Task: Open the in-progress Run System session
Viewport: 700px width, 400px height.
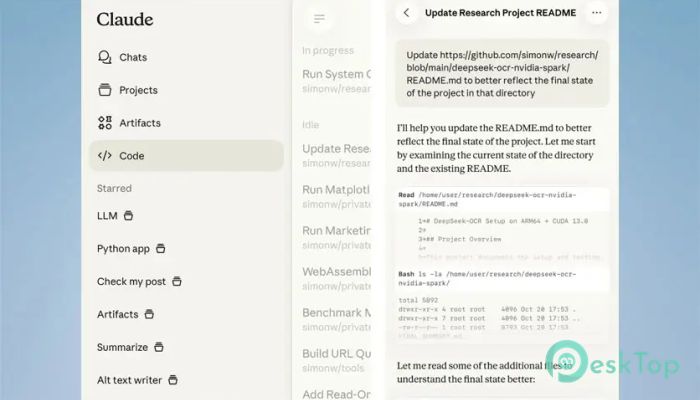Action: pos(336,81)
